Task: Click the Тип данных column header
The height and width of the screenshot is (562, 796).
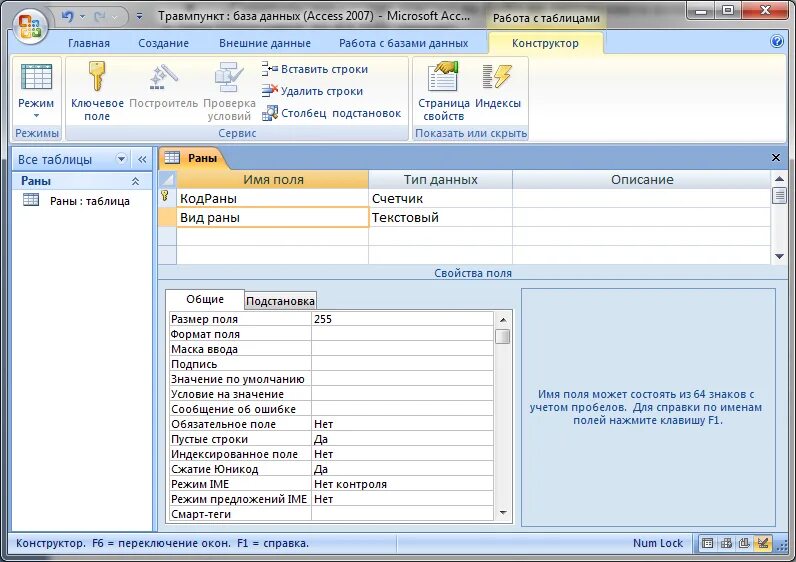Action: pyautogui.click(x=440, y=179)
